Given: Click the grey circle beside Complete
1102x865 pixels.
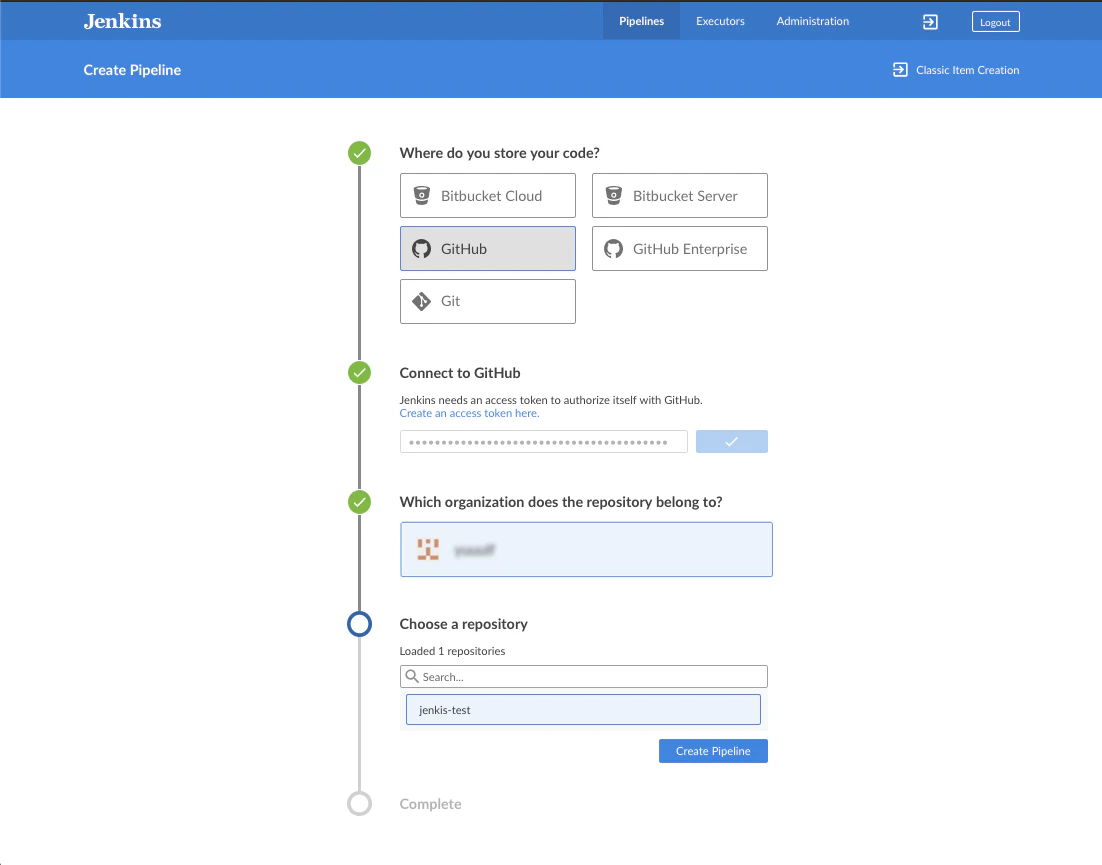Looking at the screenshot, I should tap(359, 804).
